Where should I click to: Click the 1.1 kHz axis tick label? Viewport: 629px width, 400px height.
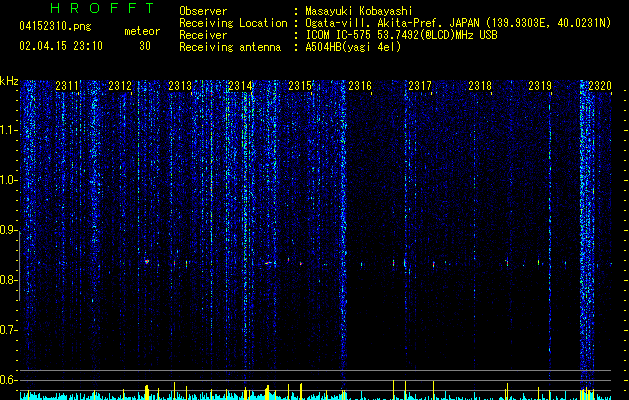coord(8,130)
